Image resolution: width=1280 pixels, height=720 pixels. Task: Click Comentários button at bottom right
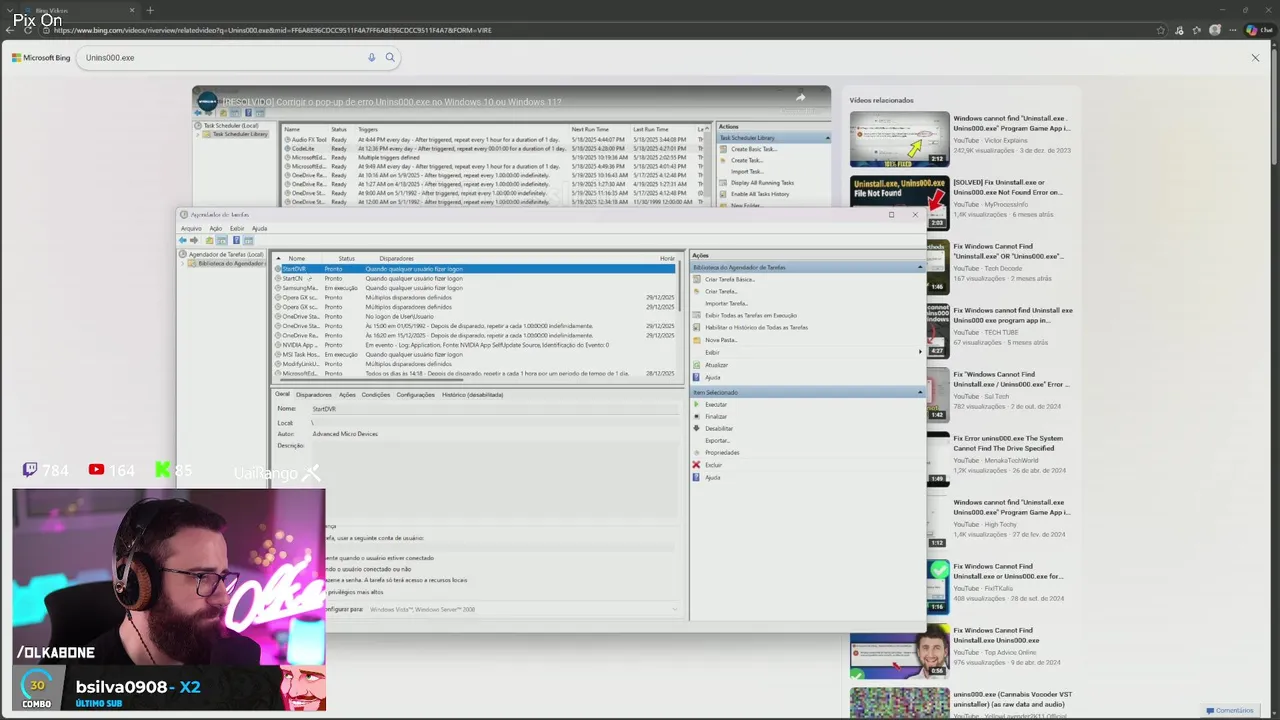tap(1229, 711)
